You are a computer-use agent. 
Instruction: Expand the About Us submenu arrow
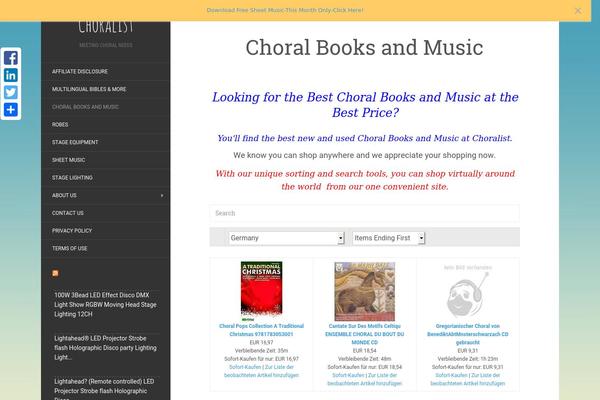point(162,196)
